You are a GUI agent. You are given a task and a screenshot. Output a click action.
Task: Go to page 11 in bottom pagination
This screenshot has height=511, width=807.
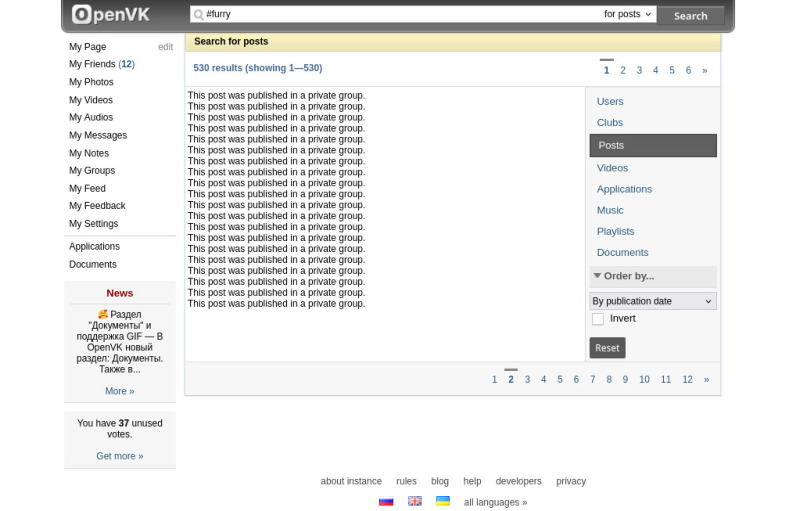[x=666, y=380]
